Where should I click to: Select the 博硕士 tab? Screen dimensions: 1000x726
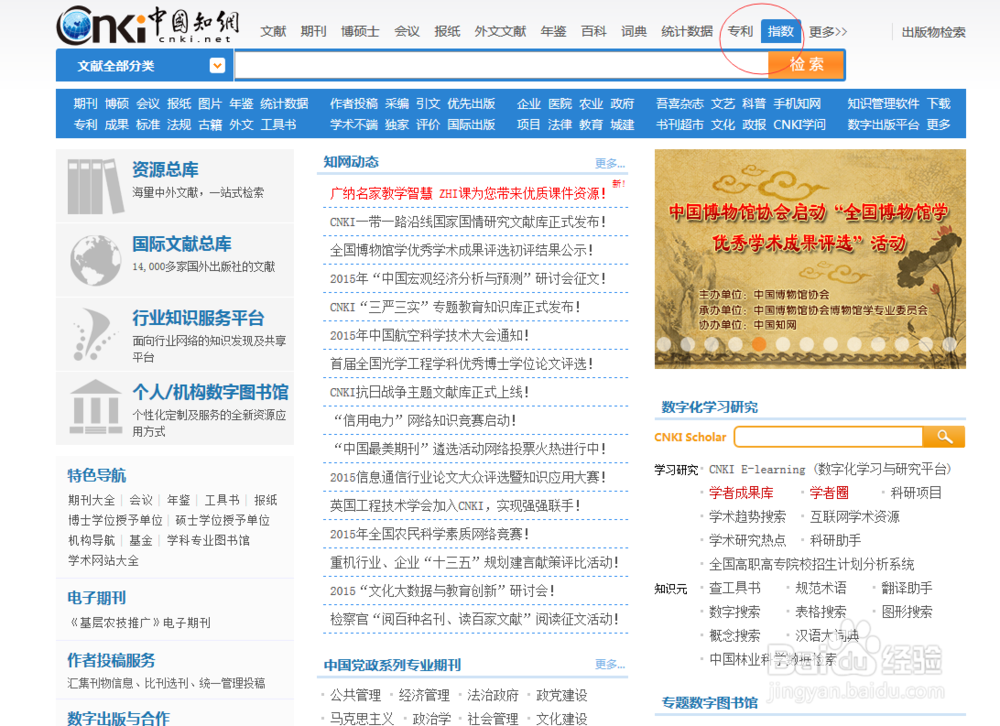(360, 31)
